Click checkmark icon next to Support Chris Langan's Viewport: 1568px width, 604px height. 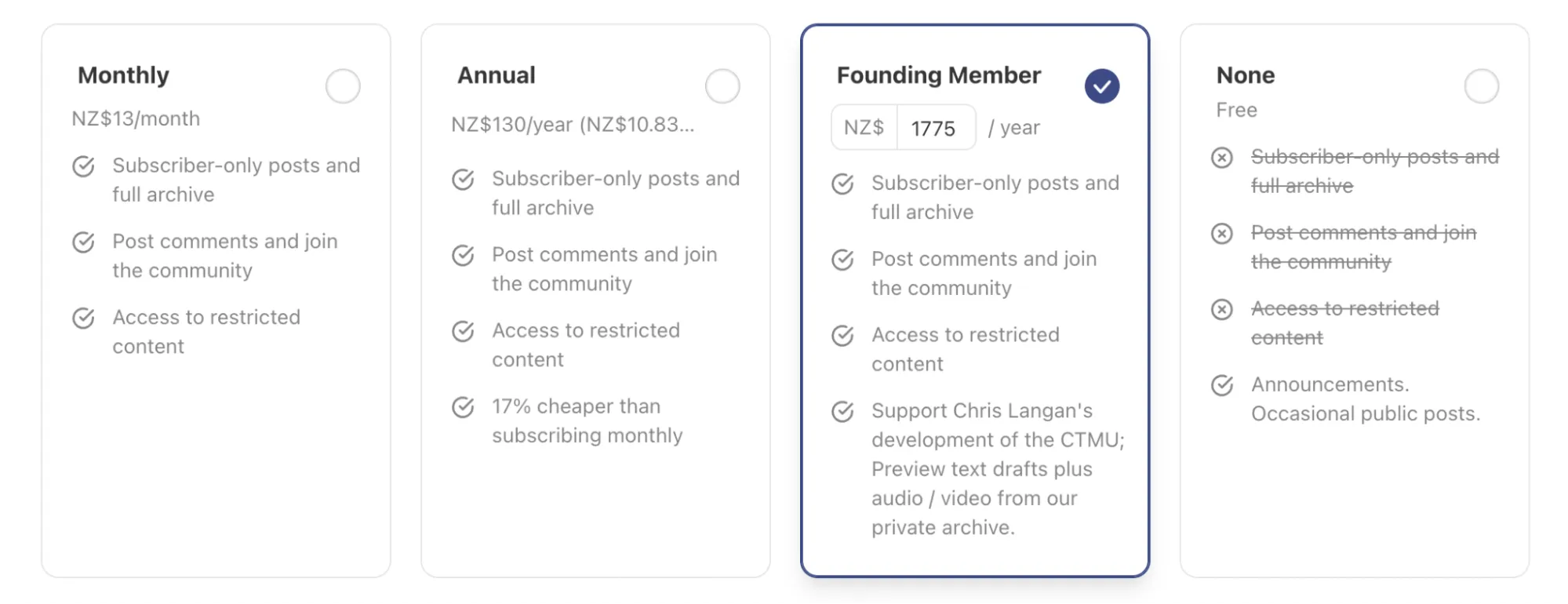coord(842,412)
